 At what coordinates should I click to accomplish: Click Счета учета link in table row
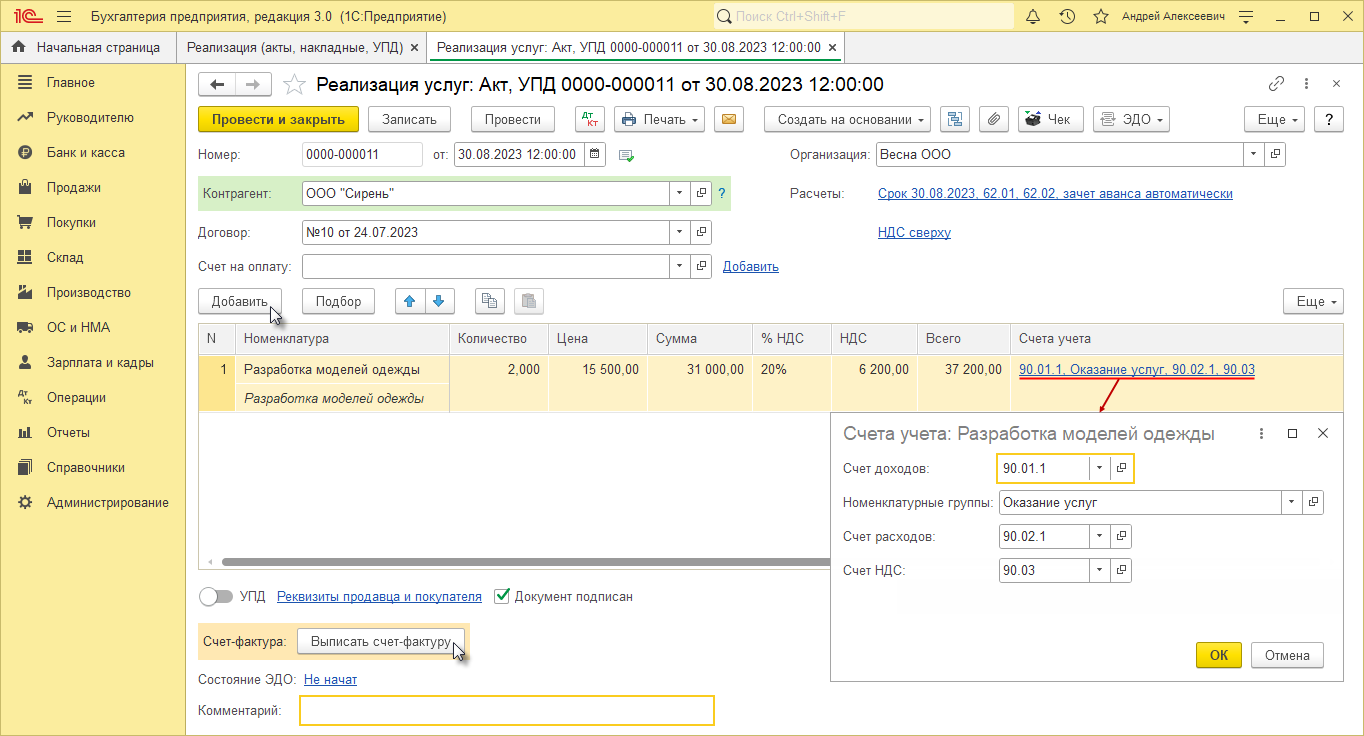pos(1137,369)
